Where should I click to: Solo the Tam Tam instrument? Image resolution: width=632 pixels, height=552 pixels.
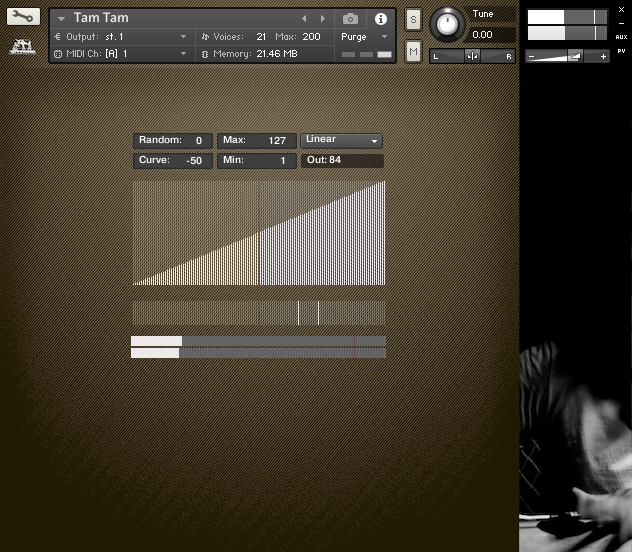click(414, 20)
